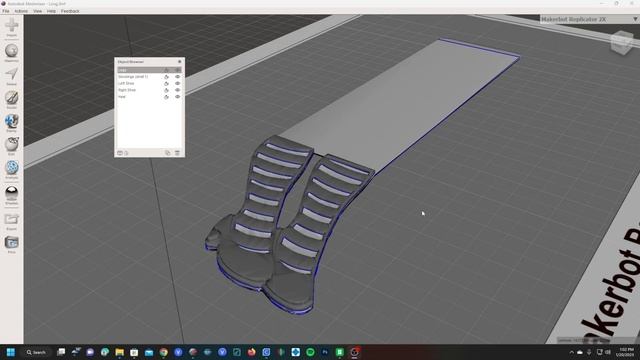Screen dimensions: 640x360
Task: Open the Help menu
Action: point(51,11)
